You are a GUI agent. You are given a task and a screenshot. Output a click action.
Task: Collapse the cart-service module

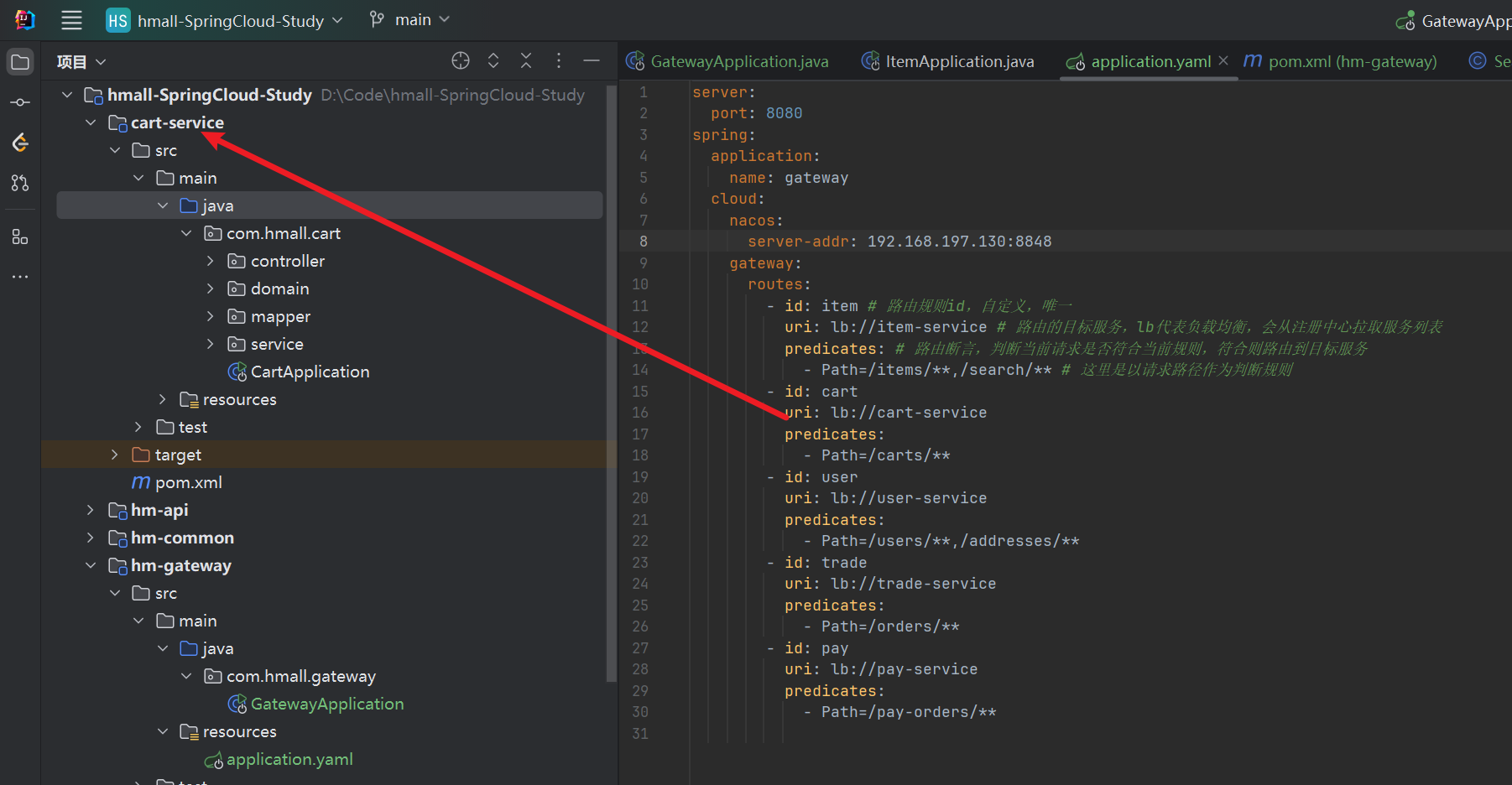(91, 122)
